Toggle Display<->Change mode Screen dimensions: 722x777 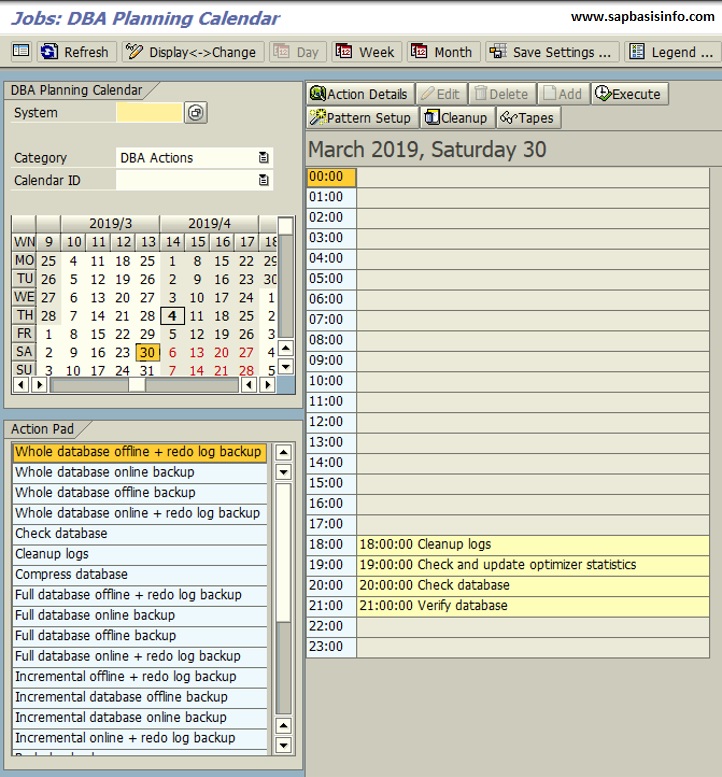(x=192, y=52)
